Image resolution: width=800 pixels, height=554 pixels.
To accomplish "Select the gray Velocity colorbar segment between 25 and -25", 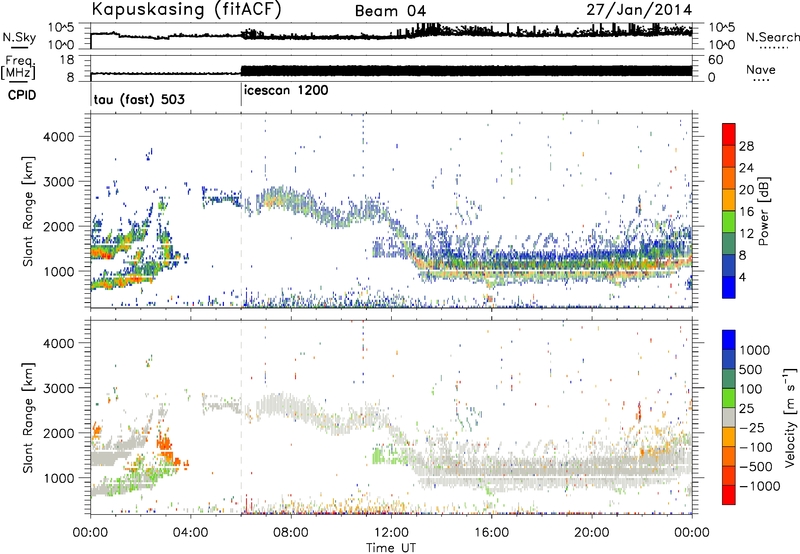I will pyautogui.click(x=729, y=417).
